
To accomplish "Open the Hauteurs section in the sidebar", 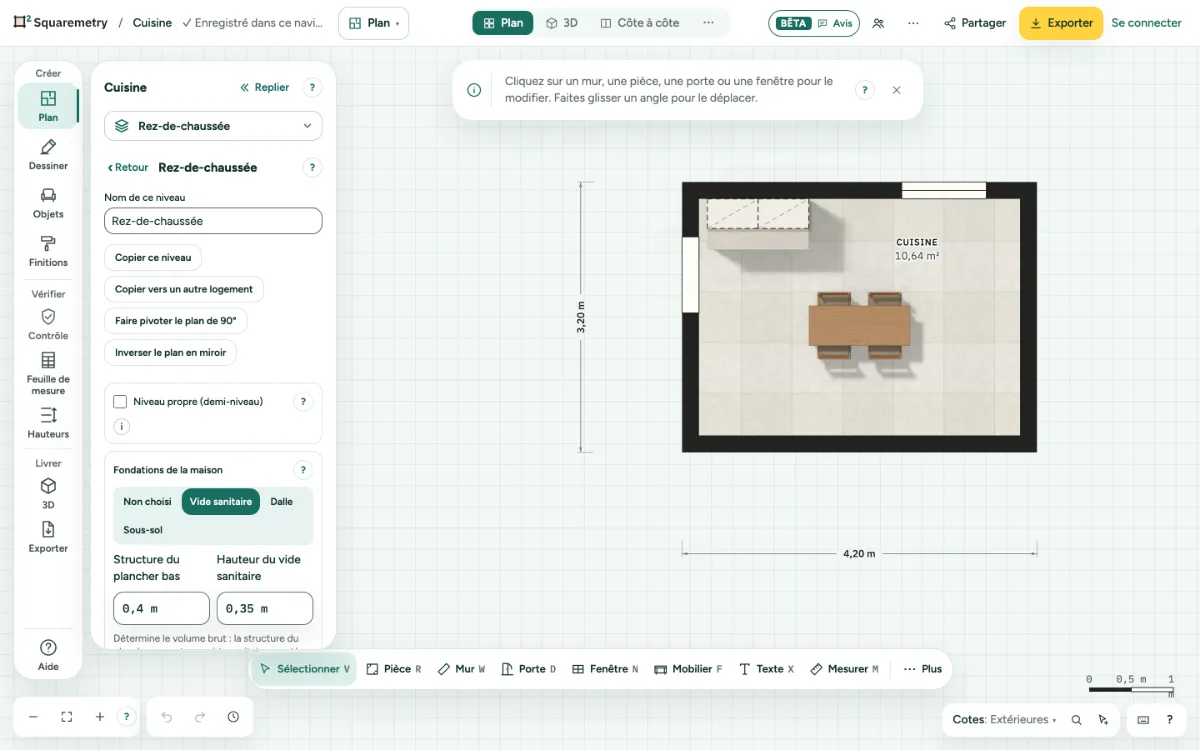I will 48,422.
